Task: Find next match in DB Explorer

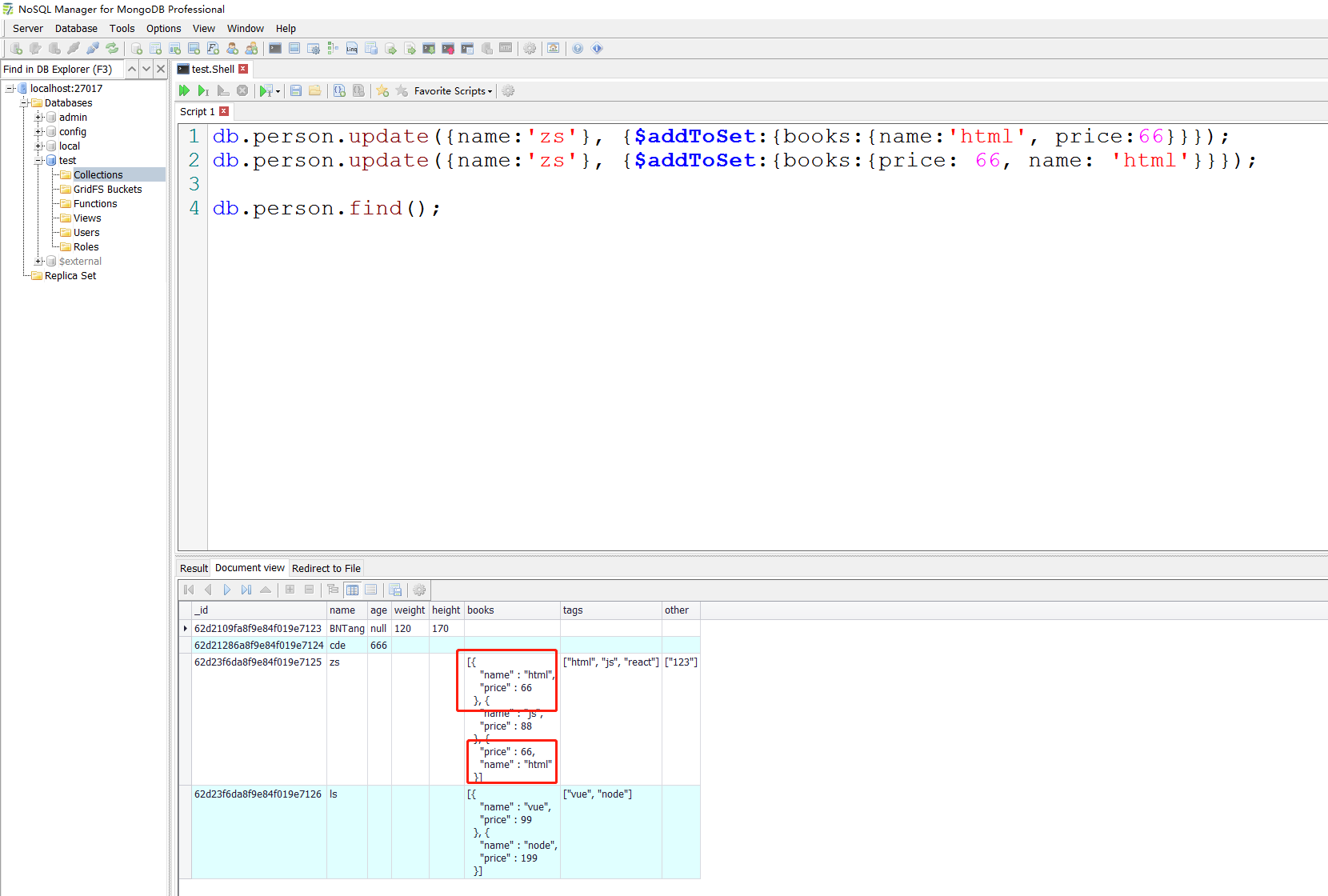Action: 146,70
